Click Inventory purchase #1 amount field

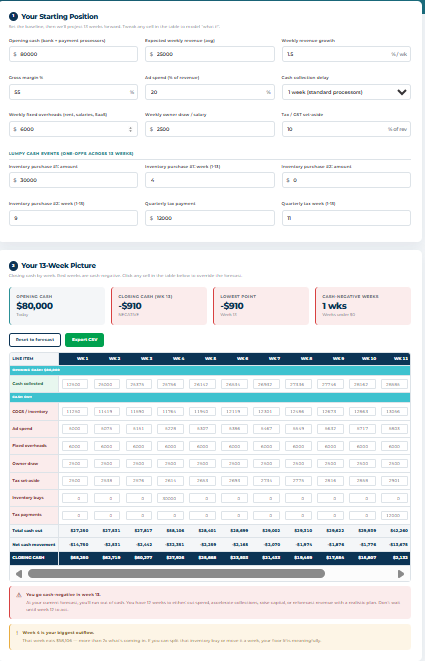tap(73, 180)
